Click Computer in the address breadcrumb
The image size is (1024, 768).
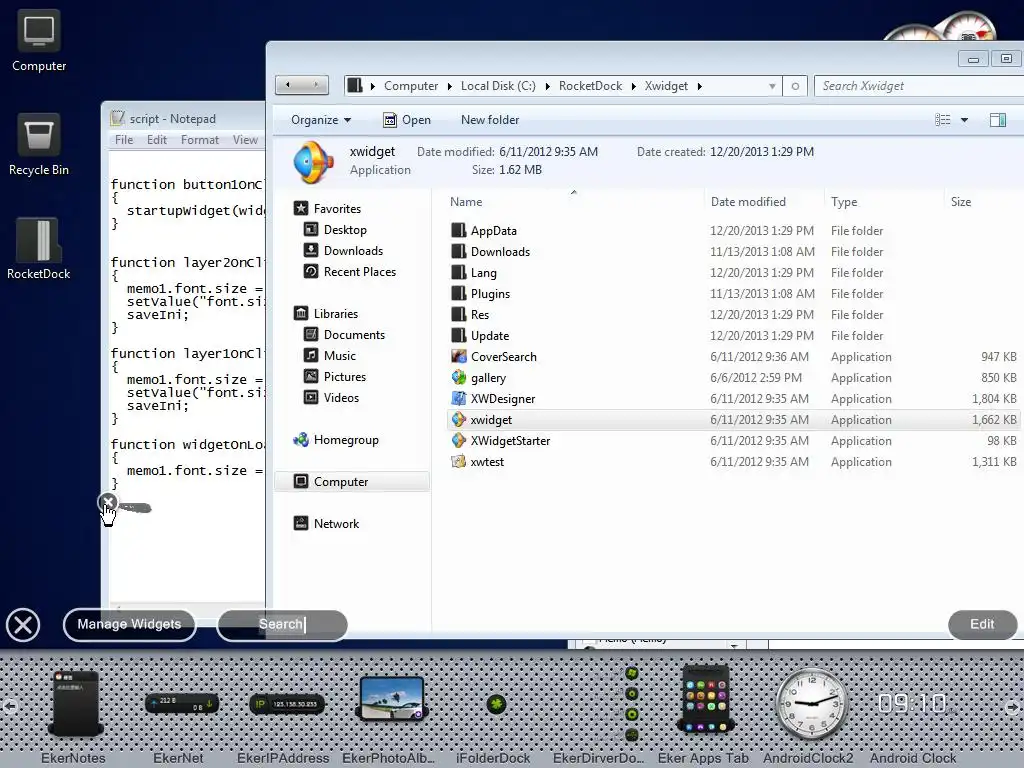[x=411, y=86]
